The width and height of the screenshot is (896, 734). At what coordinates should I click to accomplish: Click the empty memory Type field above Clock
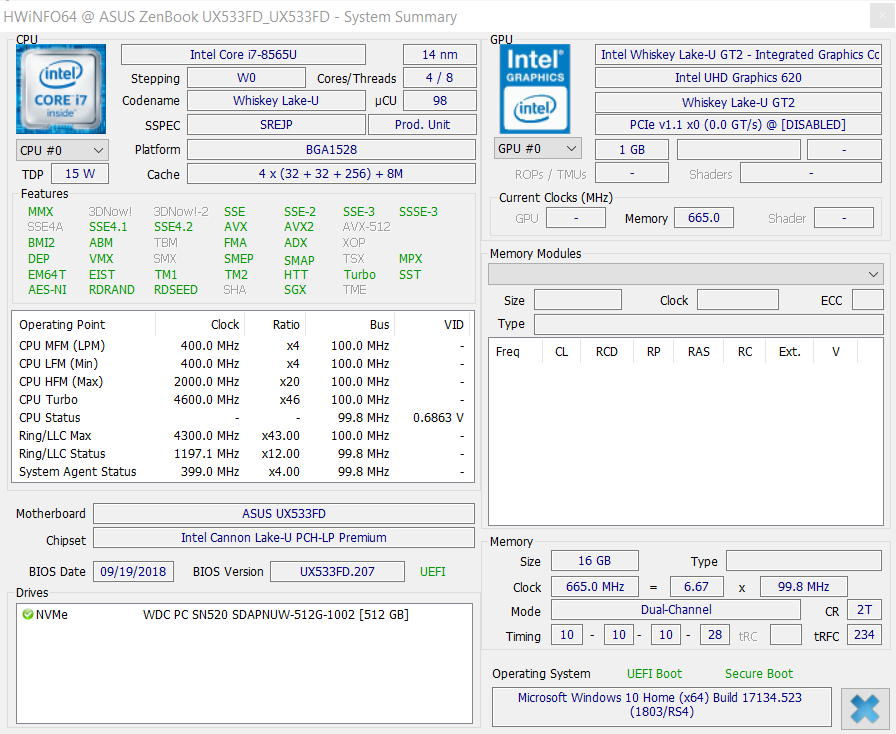(x=803, y=561)
